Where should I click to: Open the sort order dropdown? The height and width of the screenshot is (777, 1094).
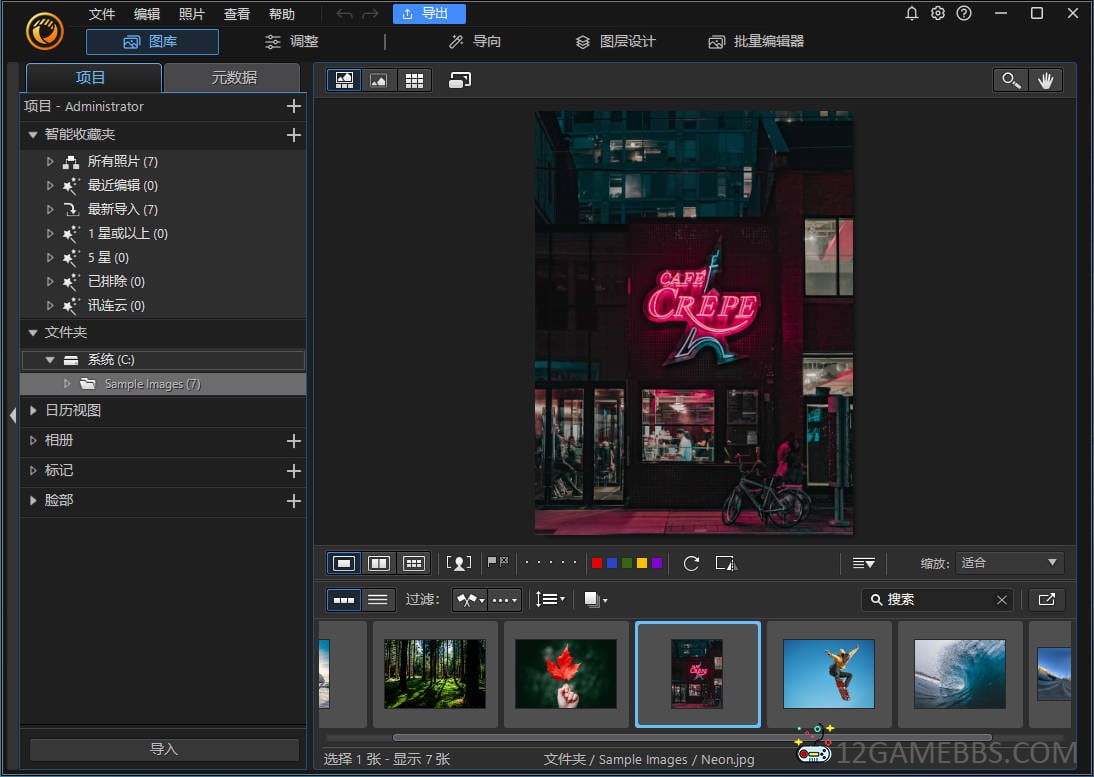[x=550, y=599]
